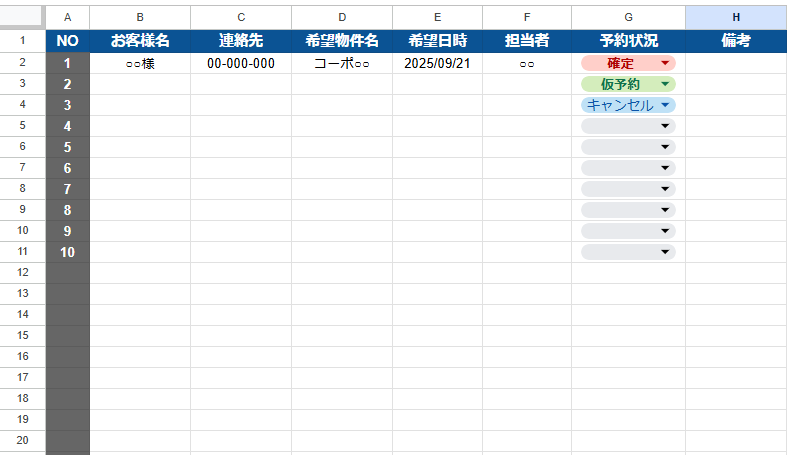Click the 備考 header cell
This screenshot has height=455, width=787.
pos(736,41)
